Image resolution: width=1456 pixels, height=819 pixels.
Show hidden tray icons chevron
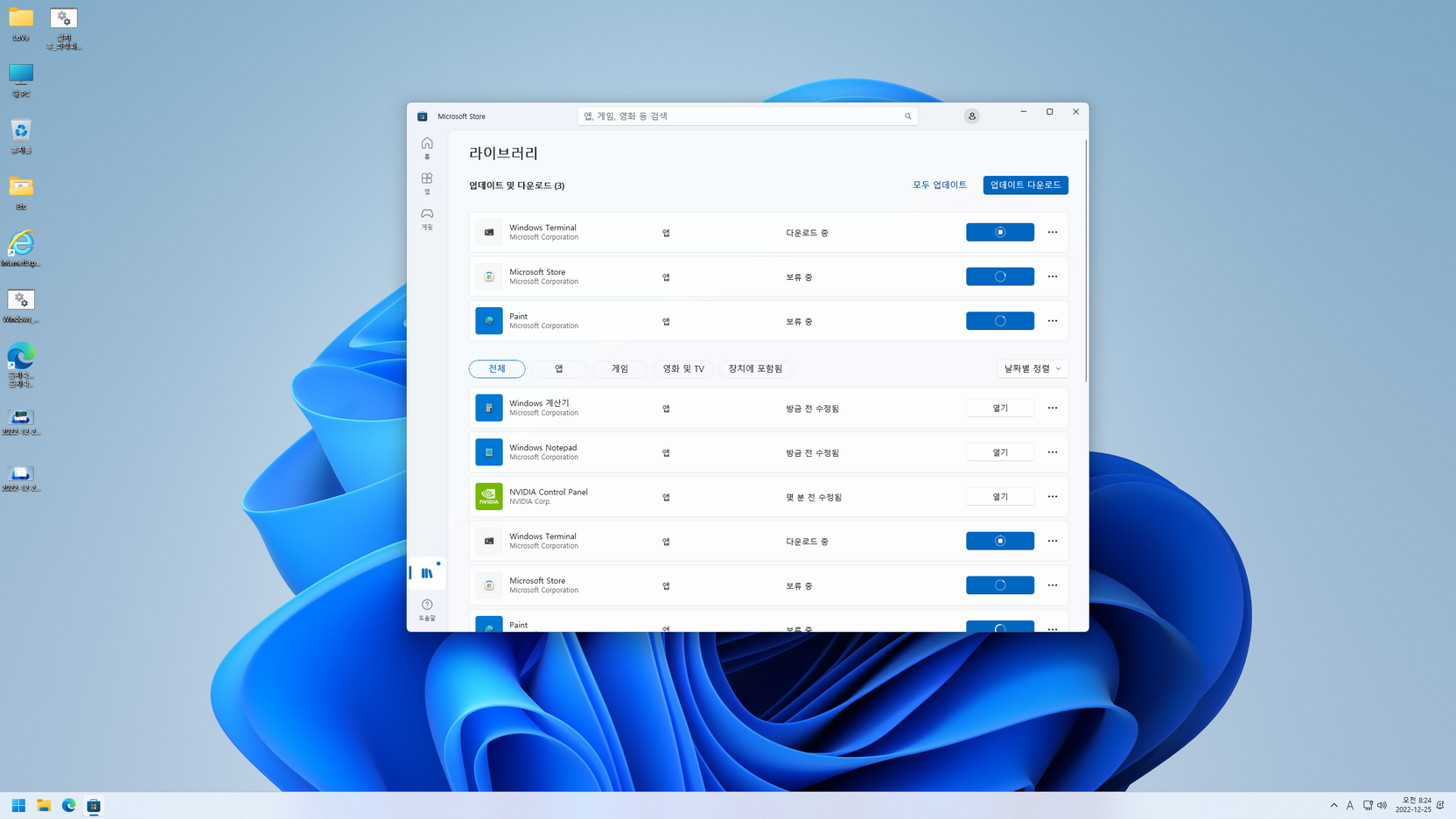click(x=1333, y=805)
